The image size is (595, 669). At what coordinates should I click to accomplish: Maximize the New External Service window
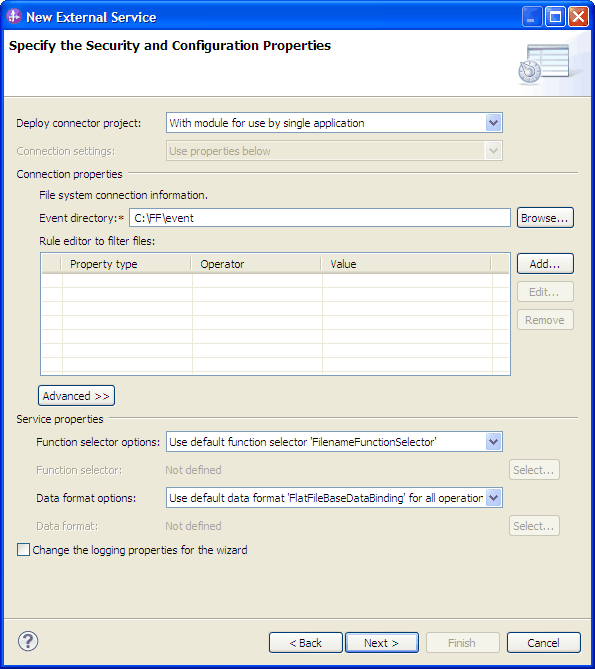pyautogui.click(x=555, y=17)
